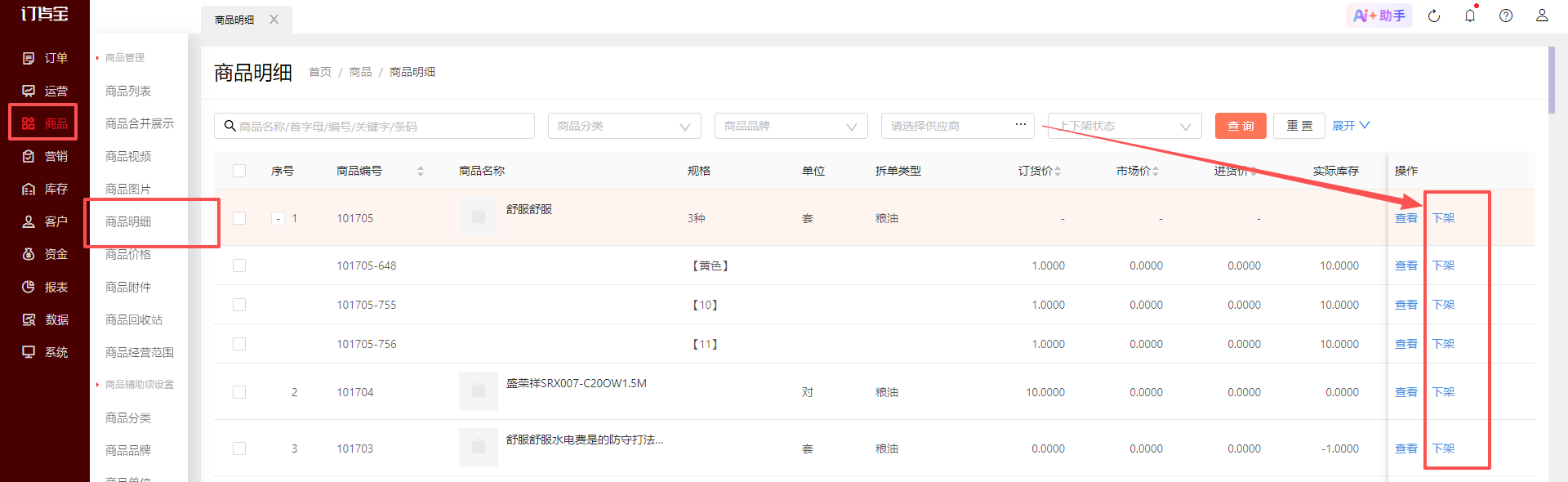The height and width of the screenshot is (482, 1568).
Task: Click the refresh icon in top bar
Action: (x=1434, y=16)
